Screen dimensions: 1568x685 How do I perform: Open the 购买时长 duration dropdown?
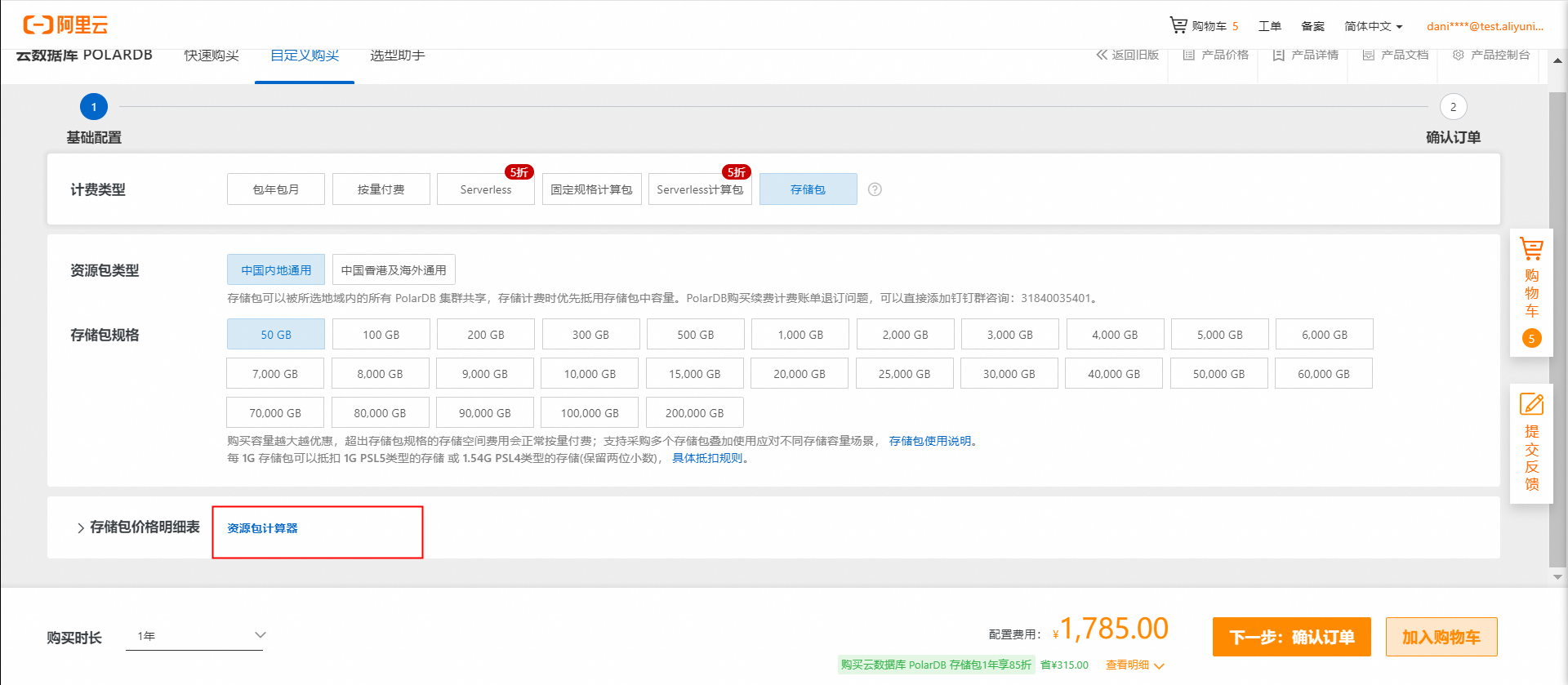click(x=194, y=635)
